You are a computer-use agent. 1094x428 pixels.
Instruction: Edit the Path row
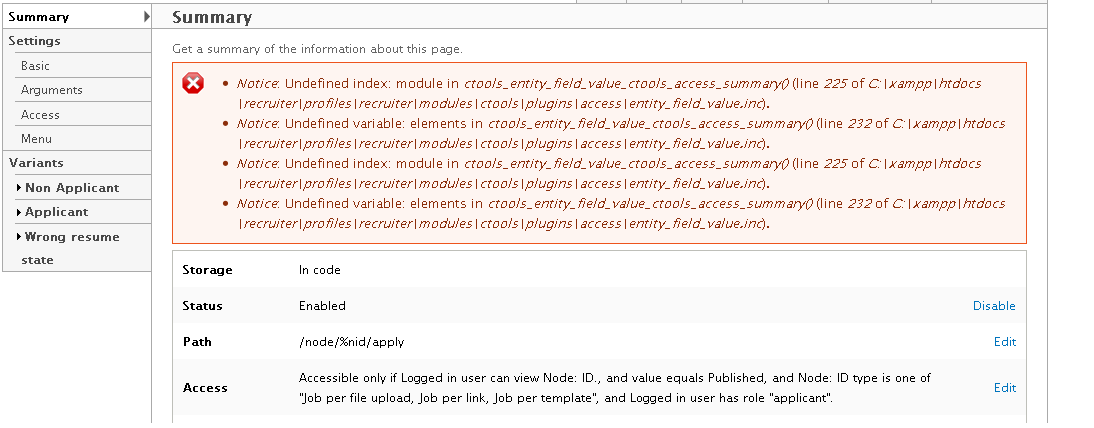(x=1005, y=342)
